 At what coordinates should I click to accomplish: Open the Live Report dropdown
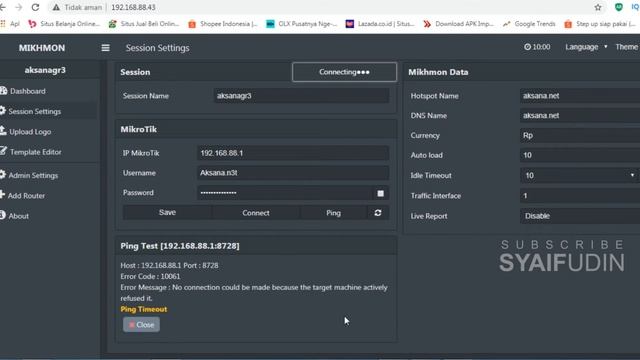click(580, 216)
